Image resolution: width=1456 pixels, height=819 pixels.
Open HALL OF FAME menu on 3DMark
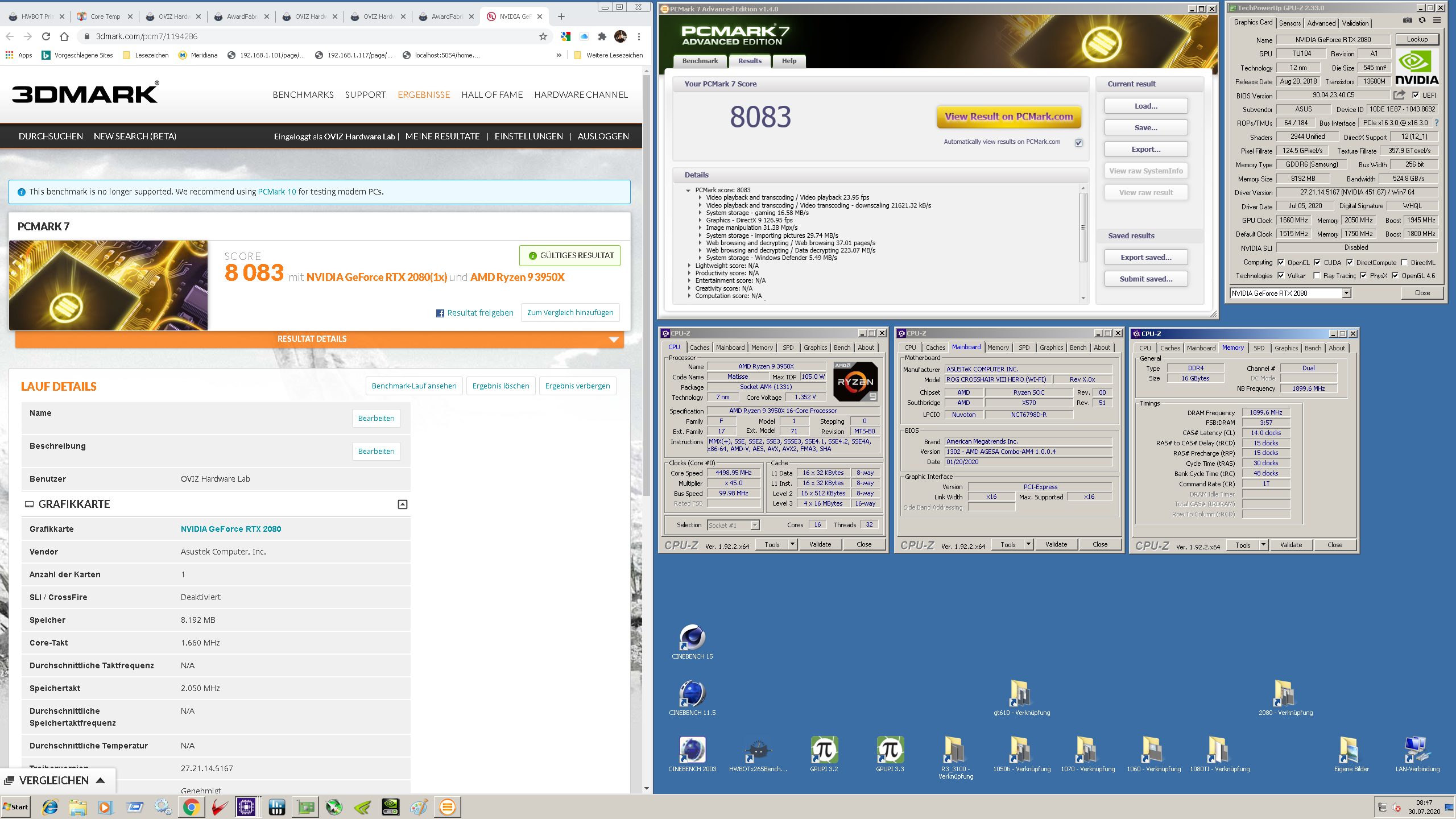click(x=492, y=95)
